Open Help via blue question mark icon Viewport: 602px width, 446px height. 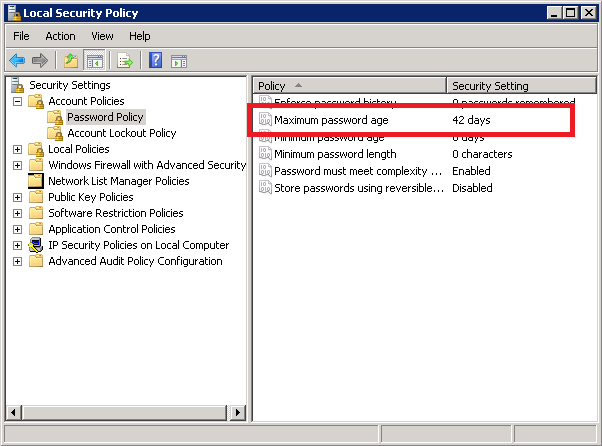155,60
